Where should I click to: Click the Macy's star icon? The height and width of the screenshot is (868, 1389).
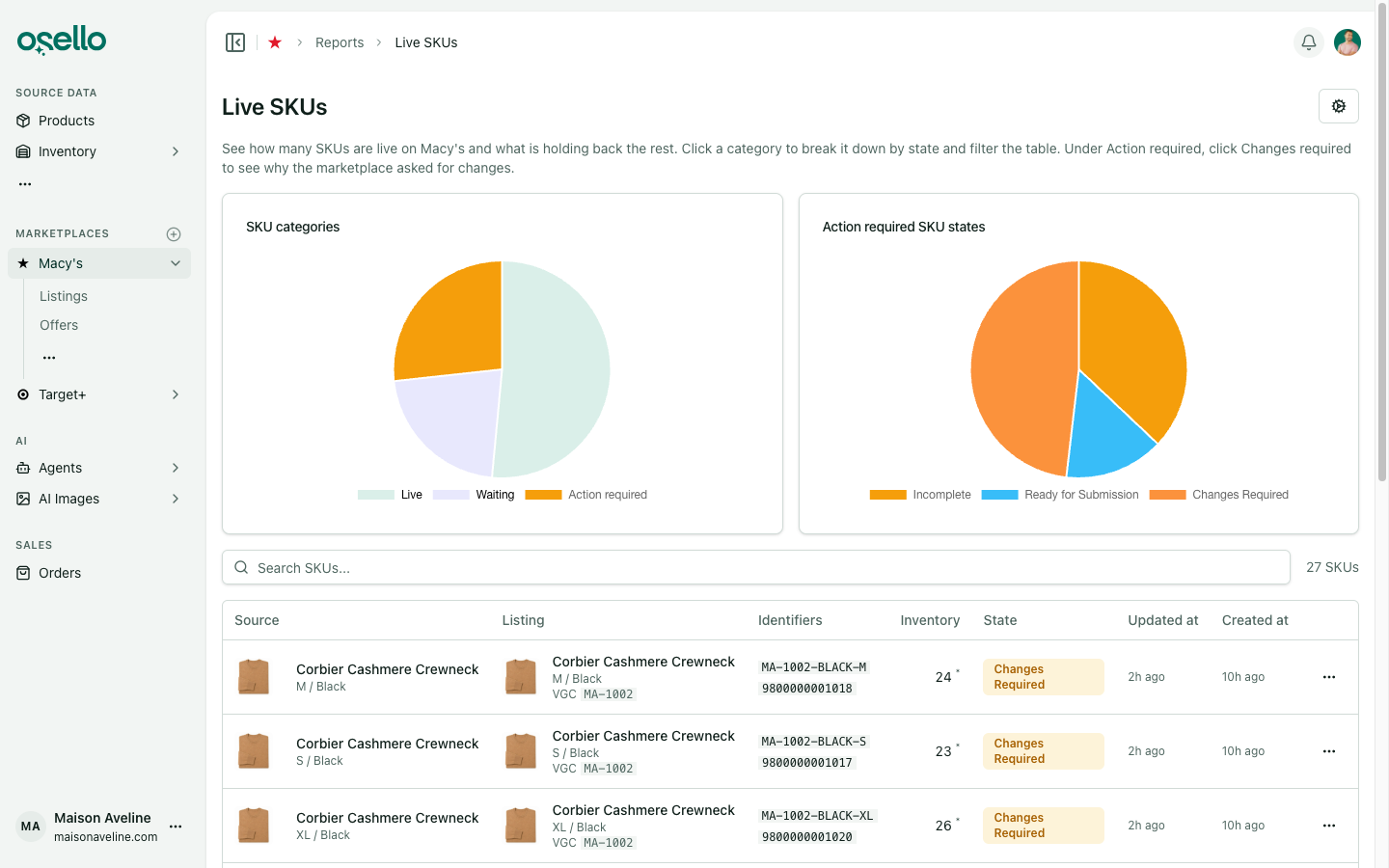(x=23, y=263)
